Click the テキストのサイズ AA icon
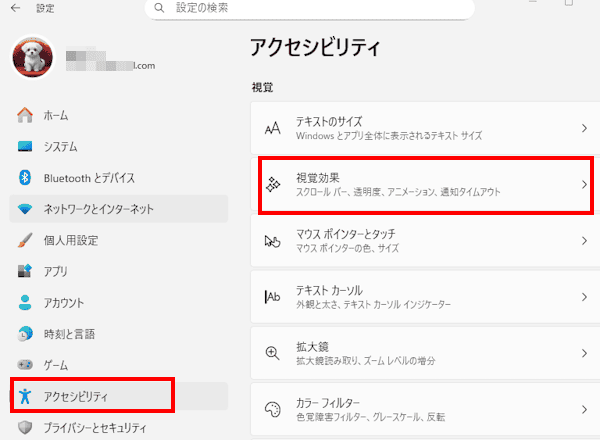 pyautogui.click(x=272, y=128)
